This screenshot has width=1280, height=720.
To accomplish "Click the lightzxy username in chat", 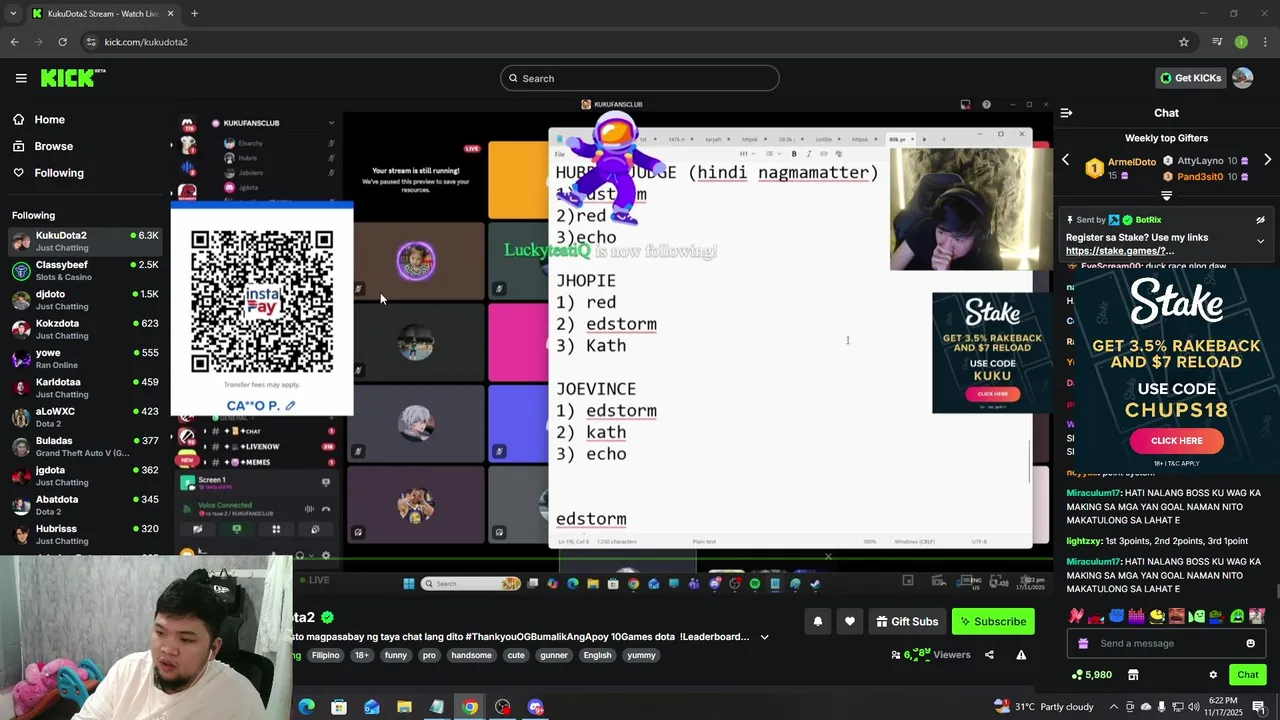I will 1083,541.
